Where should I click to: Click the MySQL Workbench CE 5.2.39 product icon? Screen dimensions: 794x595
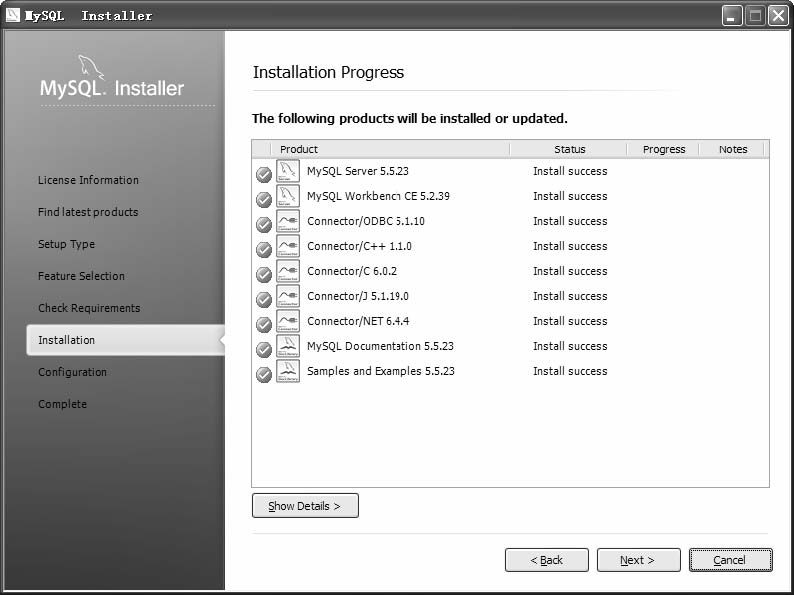tap(288, 196)
